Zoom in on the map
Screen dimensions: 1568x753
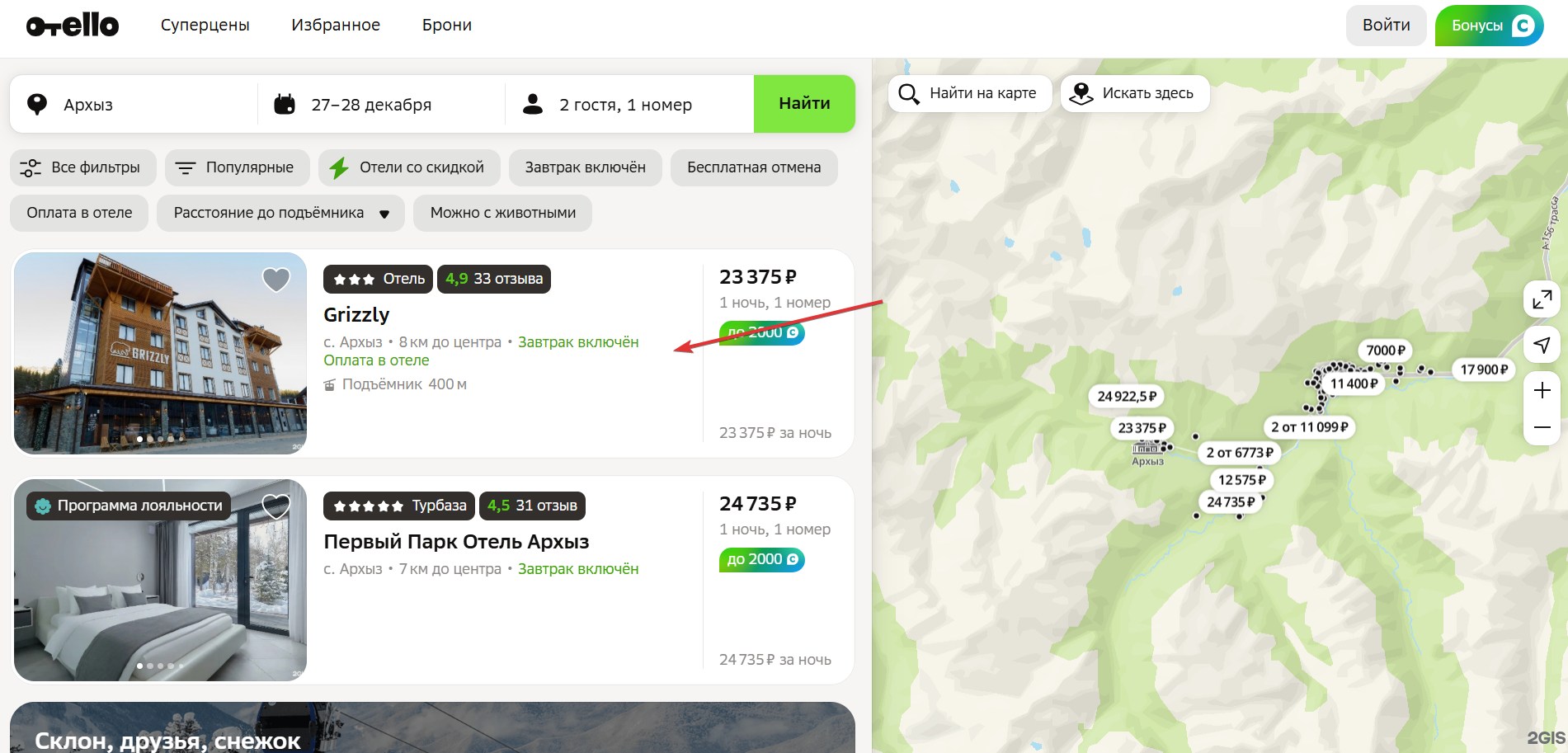pyautogui.click(x=1542, y=390)
